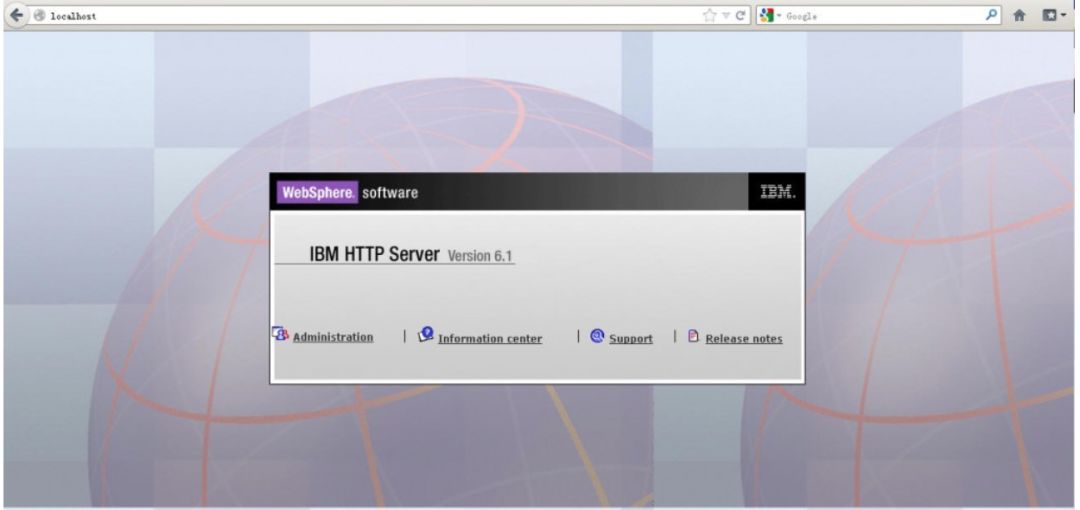
Task: Bookmark this page with the star icon
Action: 709,16
